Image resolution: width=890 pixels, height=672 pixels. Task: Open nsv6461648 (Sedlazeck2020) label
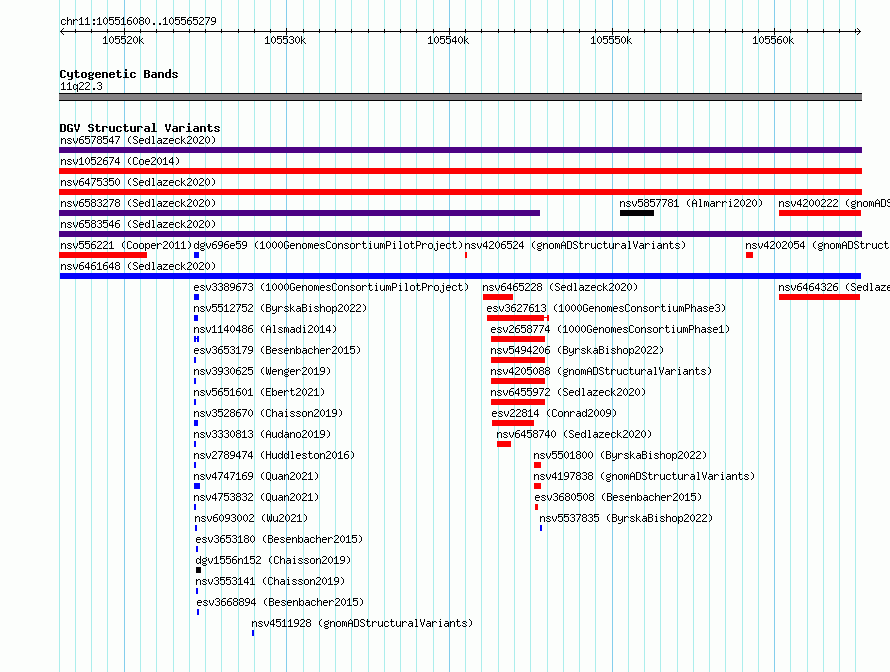point(138,266)
